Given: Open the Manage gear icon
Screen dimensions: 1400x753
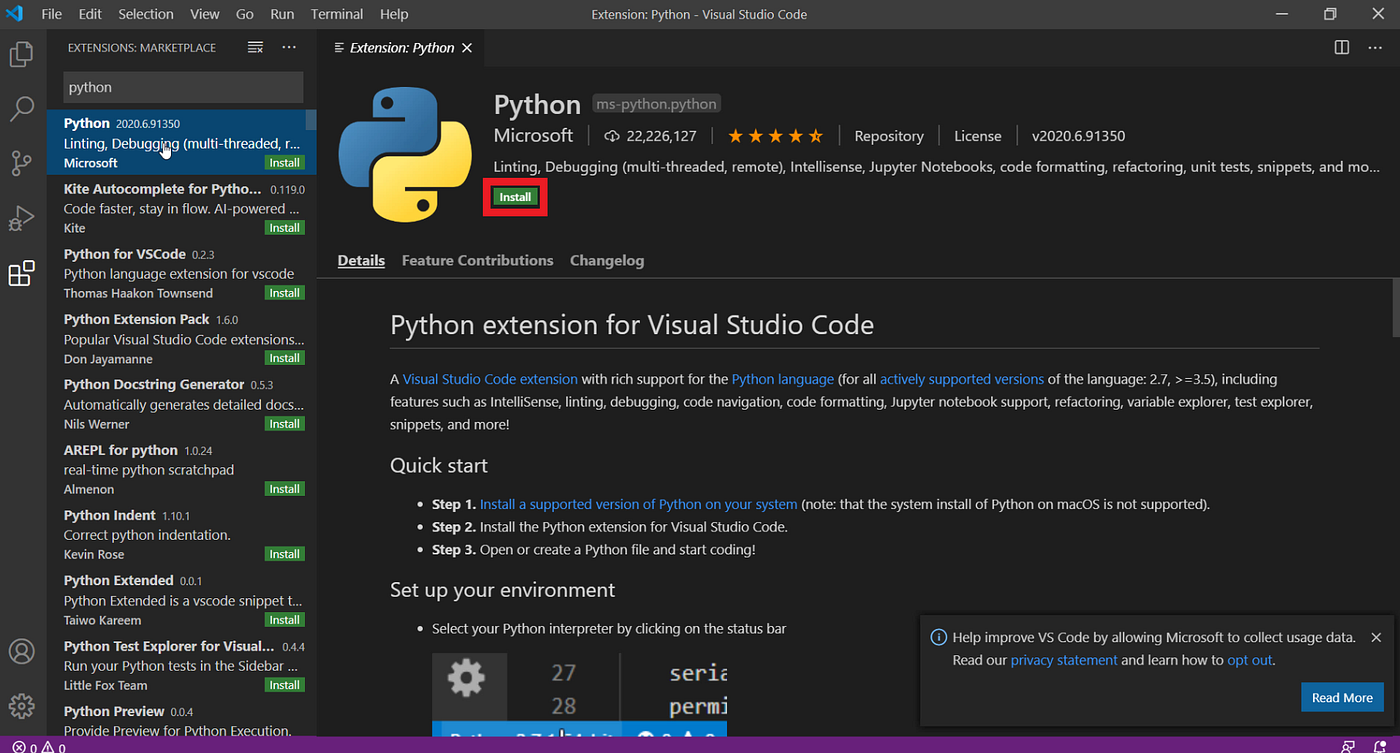Looking at the screenshot, I should pos(21,705).
